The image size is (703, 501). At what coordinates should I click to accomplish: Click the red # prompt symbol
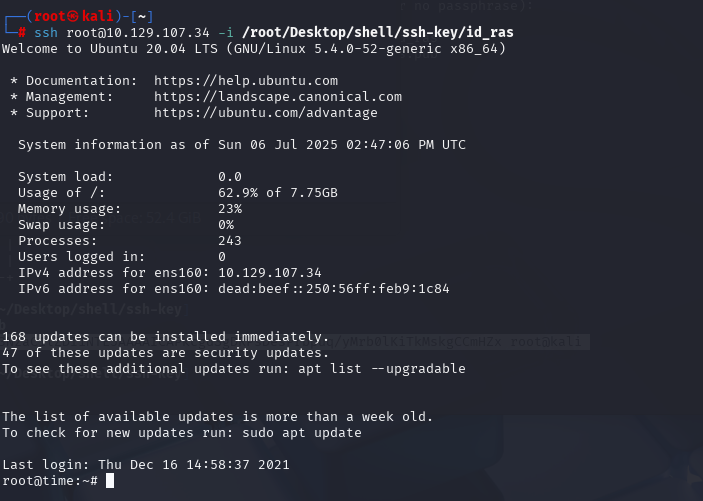[22, 33]
